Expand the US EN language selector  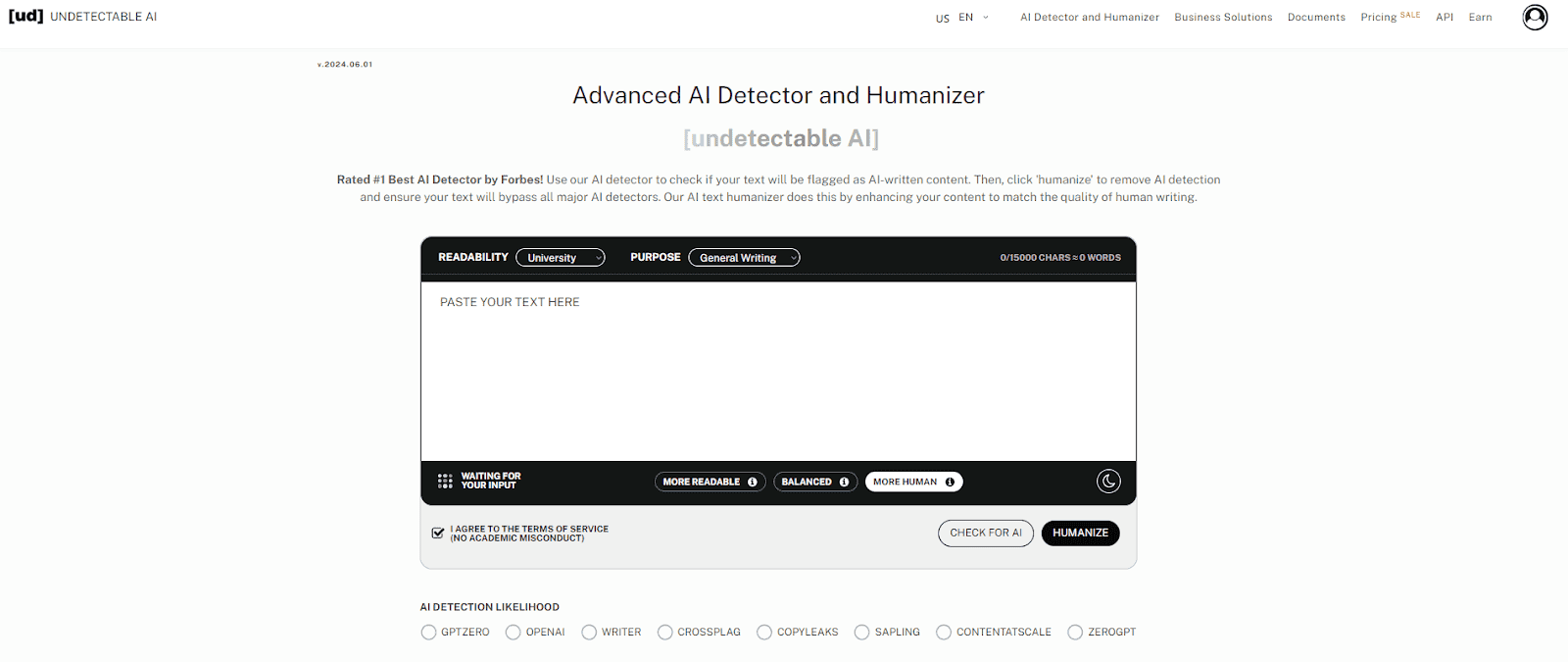[962, 18]
